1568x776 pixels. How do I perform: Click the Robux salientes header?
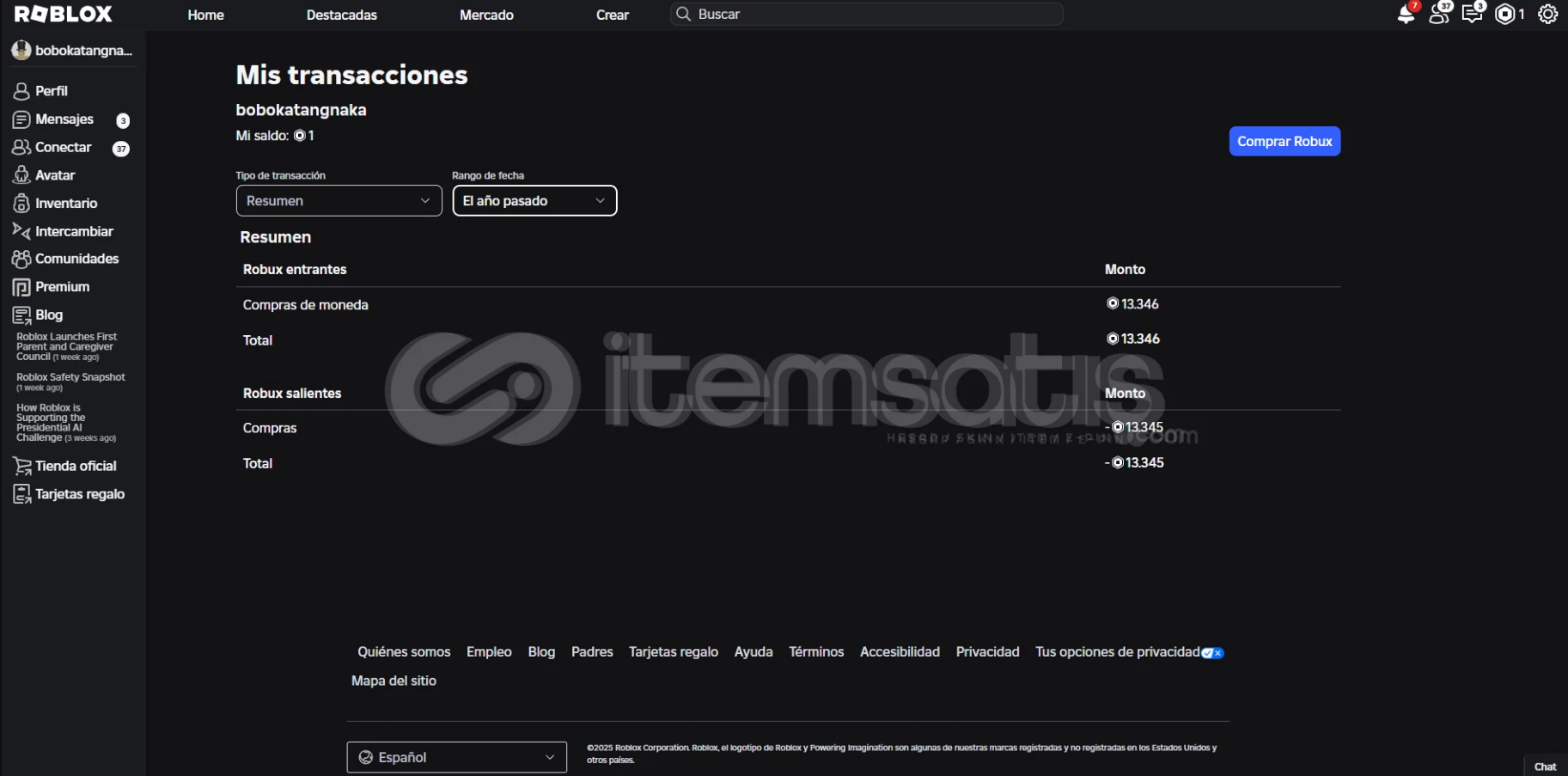click(292, 394)
